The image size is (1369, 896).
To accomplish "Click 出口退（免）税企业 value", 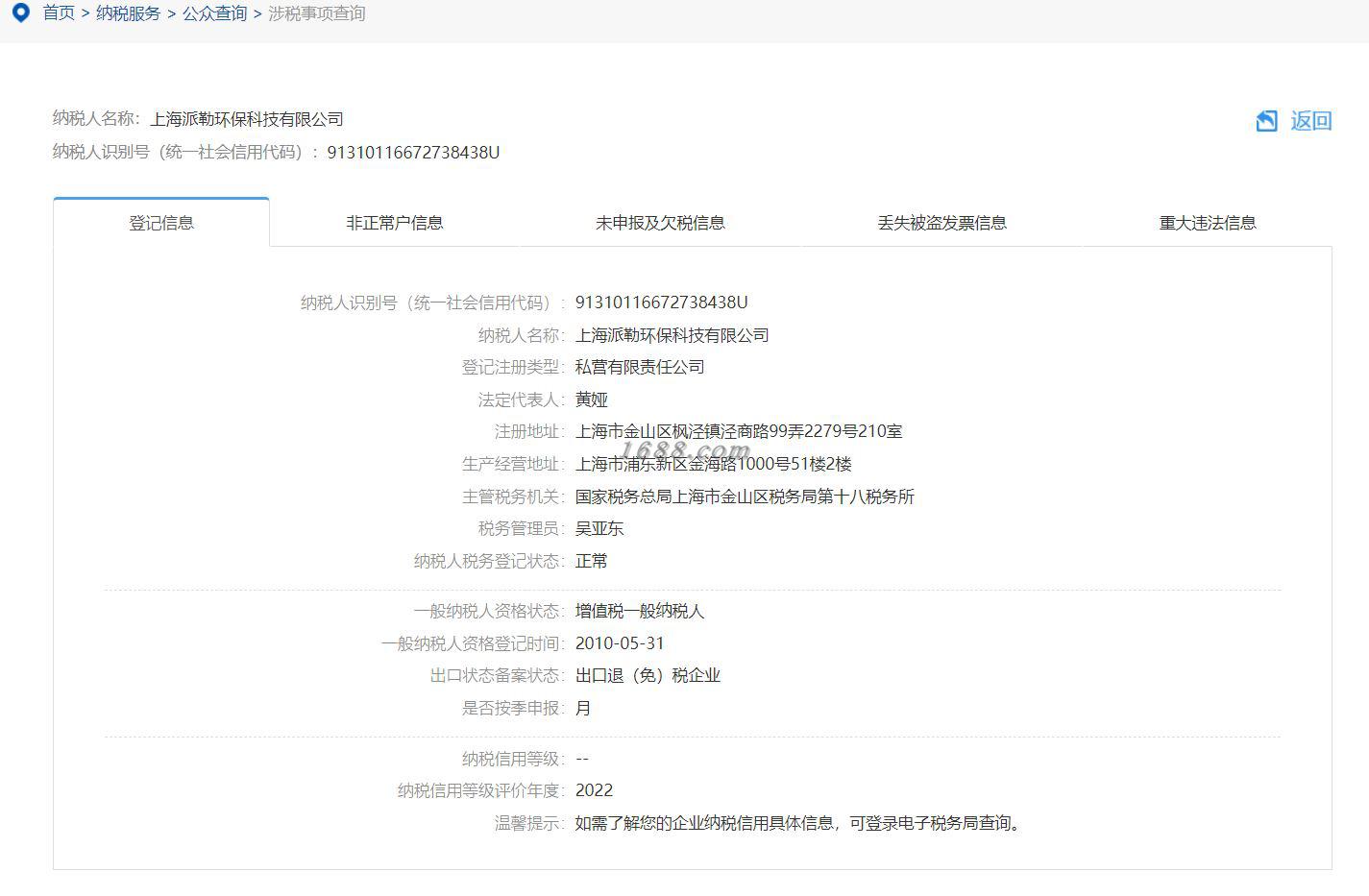I will (x=648, y=675).
